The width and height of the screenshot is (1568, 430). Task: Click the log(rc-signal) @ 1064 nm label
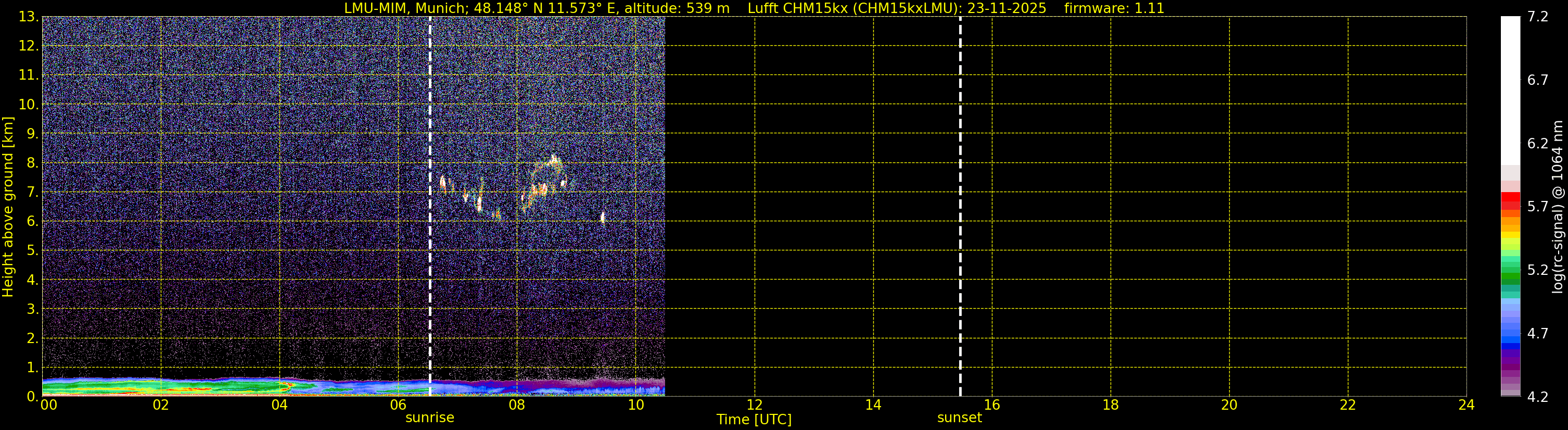coord(1558,207)
